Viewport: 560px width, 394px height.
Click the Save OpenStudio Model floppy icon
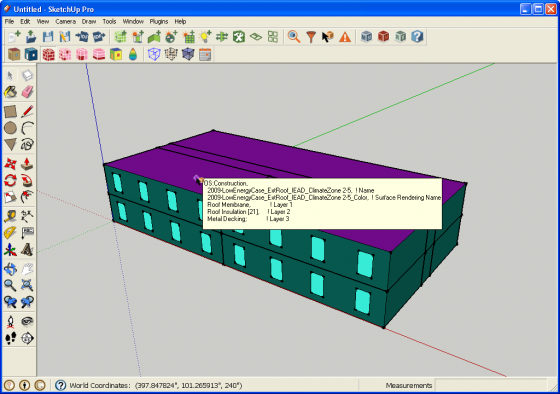48,37
